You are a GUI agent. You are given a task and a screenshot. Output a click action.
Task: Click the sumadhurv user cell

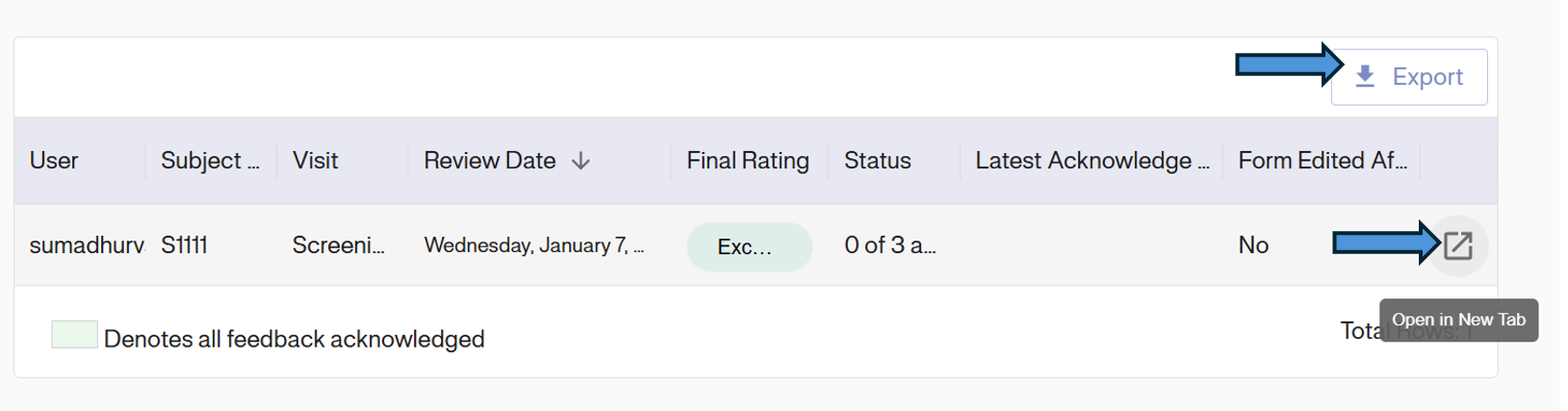87,245
